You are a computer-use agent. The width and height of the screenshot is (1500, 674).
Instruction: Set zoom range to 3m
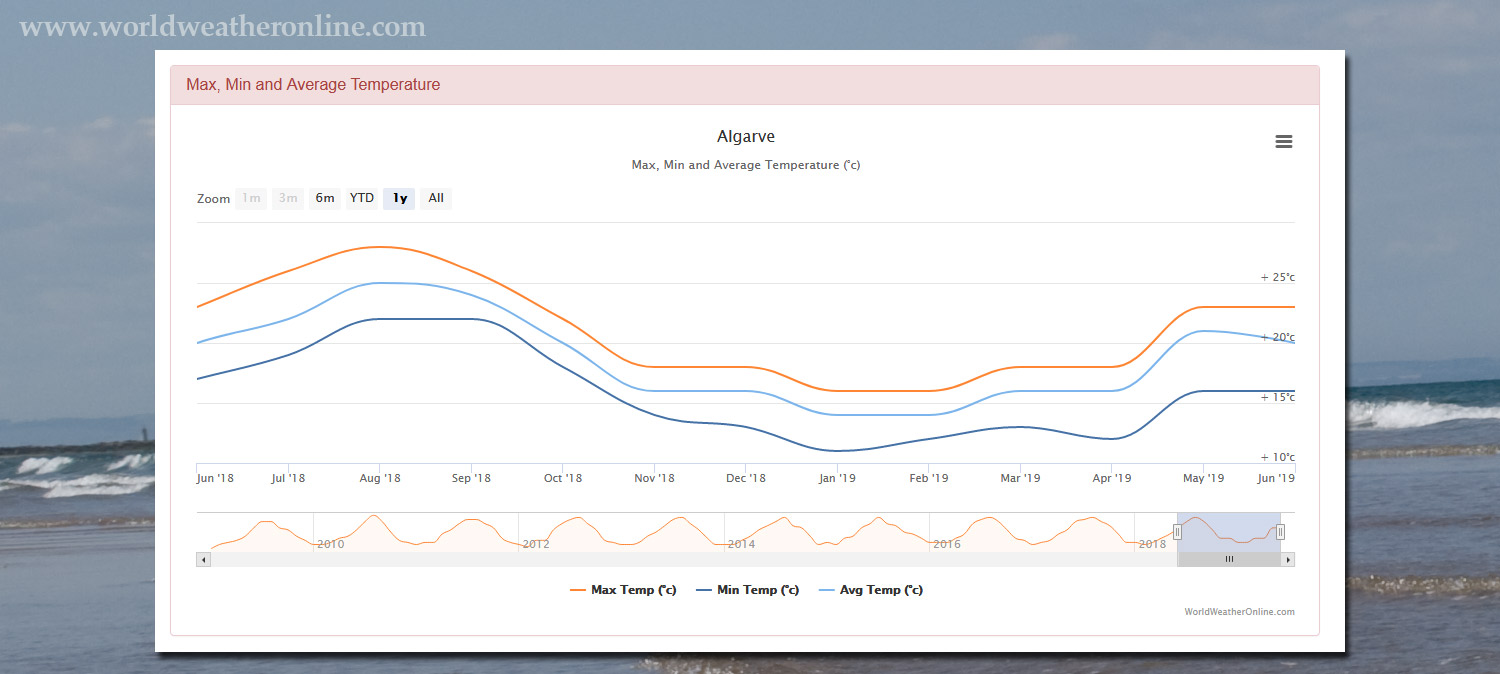(288, 198)
